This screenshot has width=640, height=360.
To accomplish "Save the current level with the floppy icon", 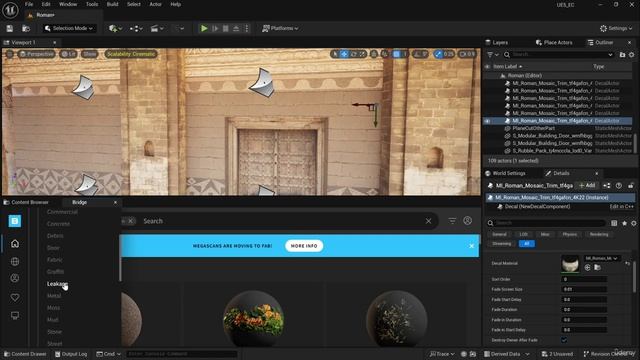I will (x=10, y=28).
